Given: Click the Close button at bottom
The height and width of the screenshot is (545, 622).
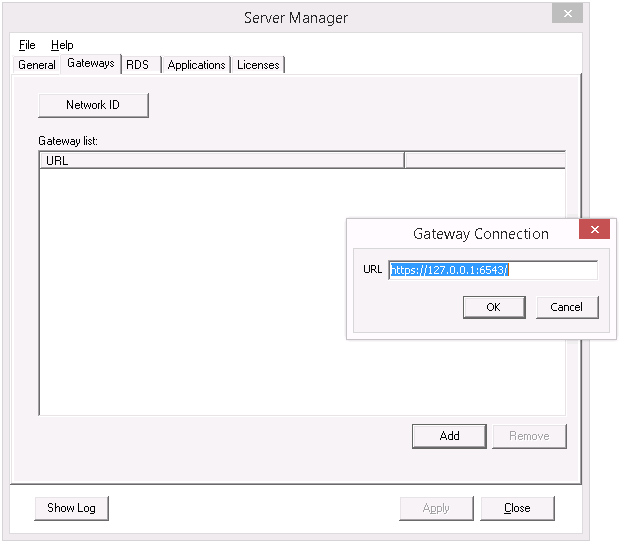Looking at the screenshot, I should click(517, 508).
